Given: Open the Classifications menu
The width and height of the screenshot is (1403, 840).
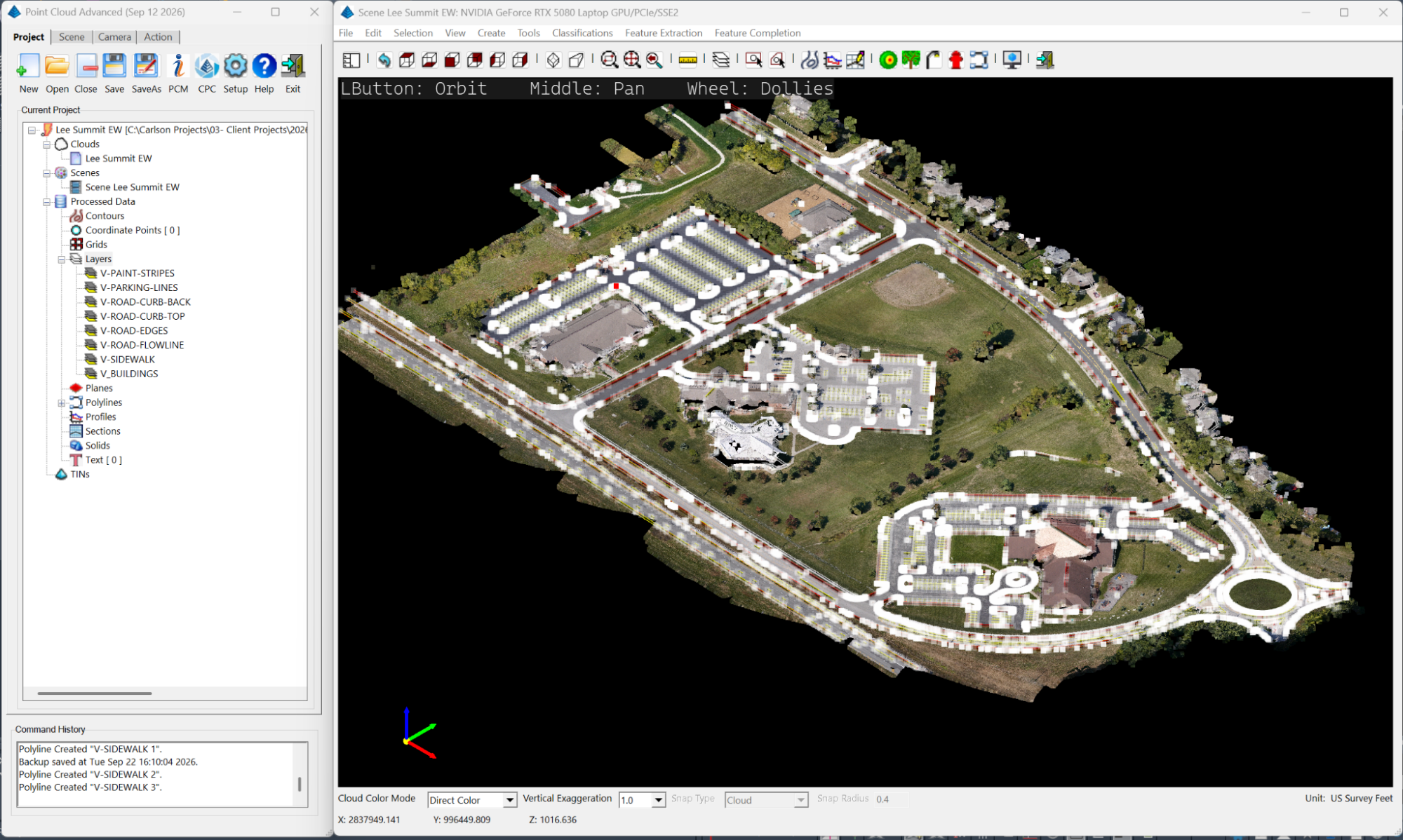Looking at the screenshot, I should pyautogui.click(x=582, y=33).
